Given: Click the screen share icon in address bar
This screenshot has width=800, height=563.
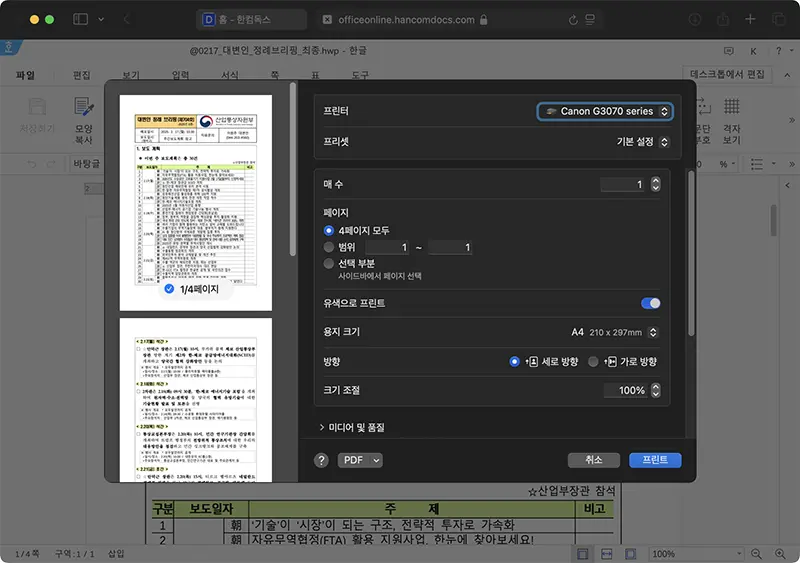Looking at the screenshot, I should [x=590, y=20].
